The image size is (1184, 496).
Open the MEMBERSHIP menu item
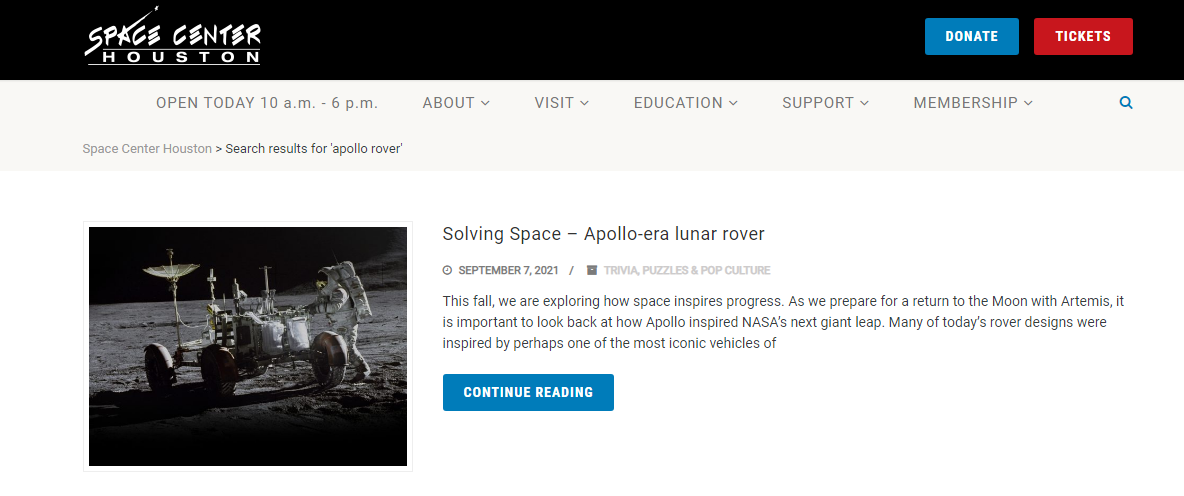pos(966,103)
